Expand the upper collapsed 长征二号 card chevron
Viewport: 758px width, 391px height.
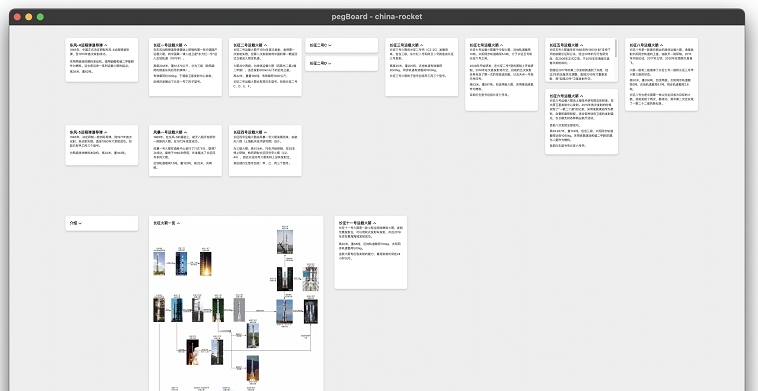point(330,45)
